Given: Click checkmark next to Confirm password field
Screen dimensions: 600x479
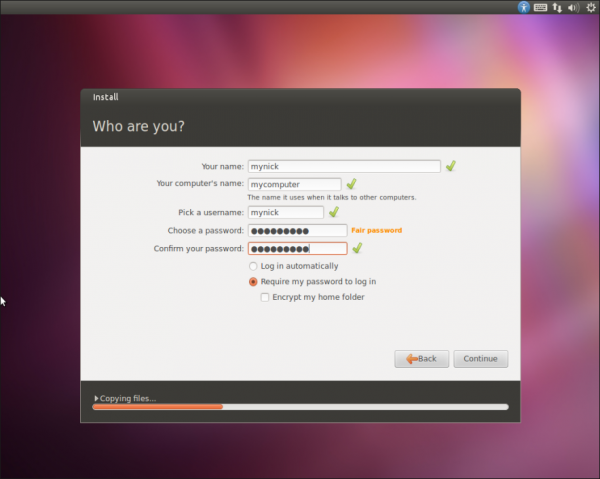Looking at the screenshot, I should 357,248.
